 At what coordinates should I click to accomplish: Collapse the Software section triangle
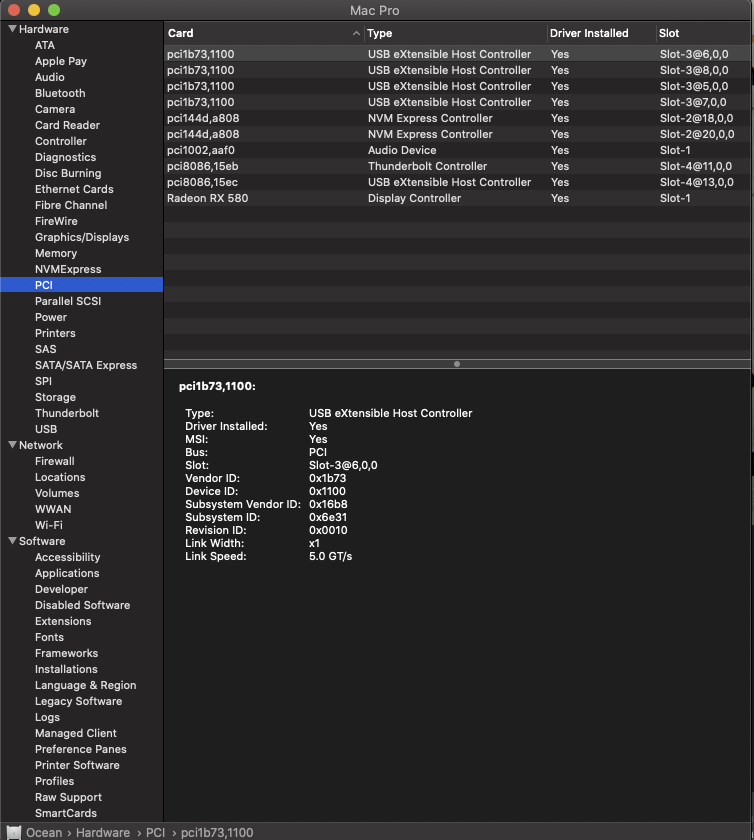pyautogui.click(x=12, y=541)
